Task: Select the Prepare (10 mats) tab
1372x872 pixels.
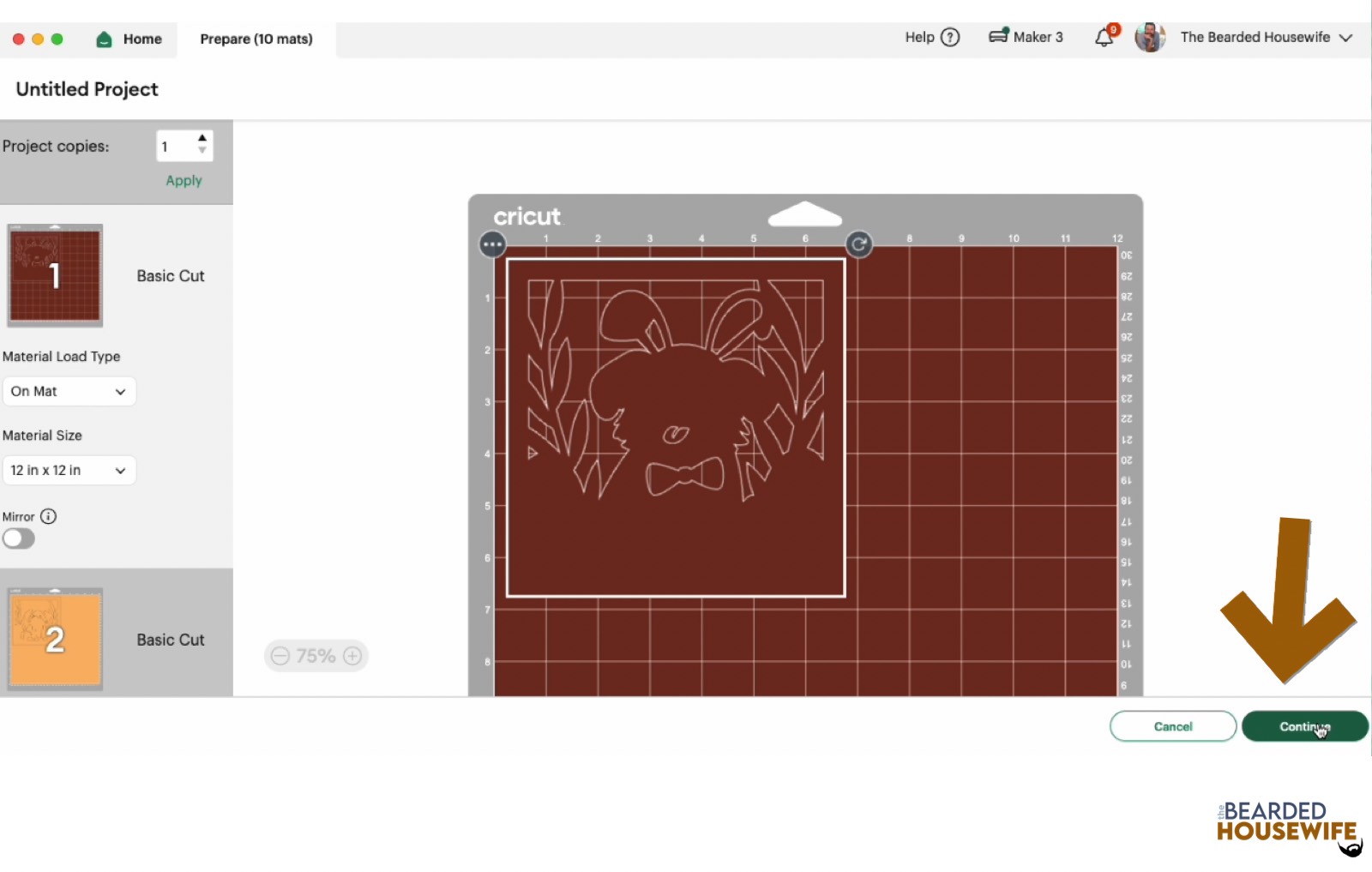Action: [256, 39]
